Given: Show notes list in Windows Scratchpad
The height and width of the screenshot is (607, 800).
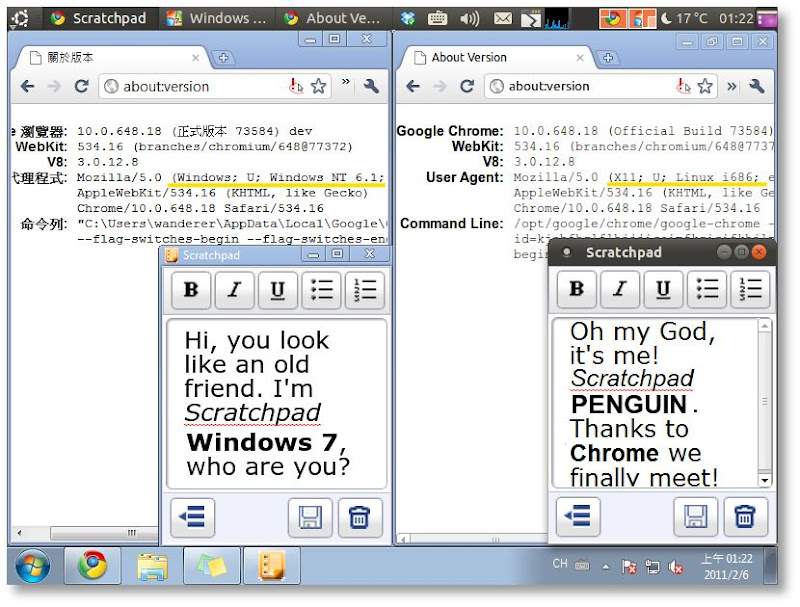Looking at the screenshot, I should tap(192, 518).
